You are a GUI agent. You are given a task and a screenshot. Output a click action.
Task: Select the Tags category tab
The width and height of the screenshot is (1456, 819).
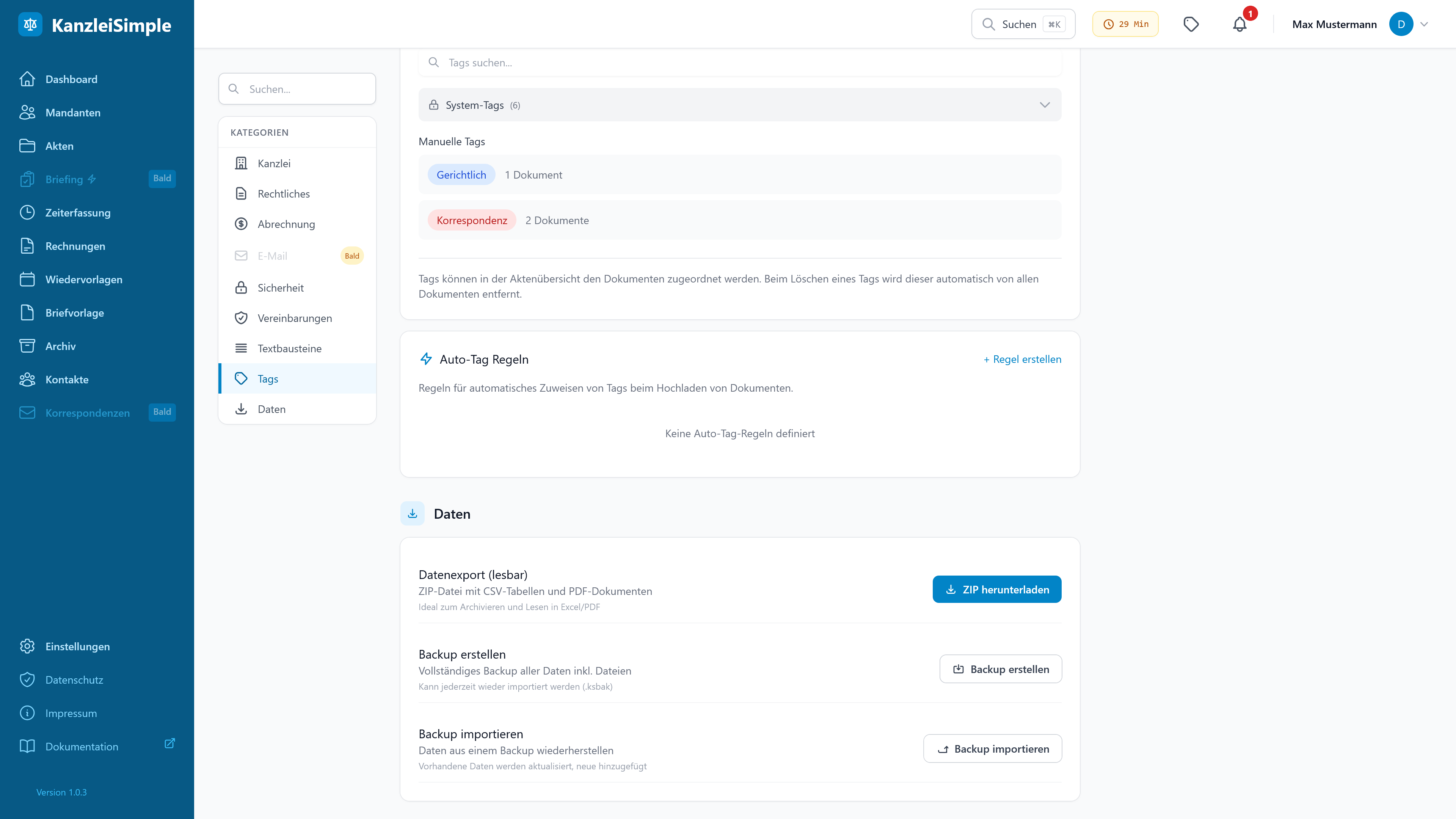click(268, 379)
